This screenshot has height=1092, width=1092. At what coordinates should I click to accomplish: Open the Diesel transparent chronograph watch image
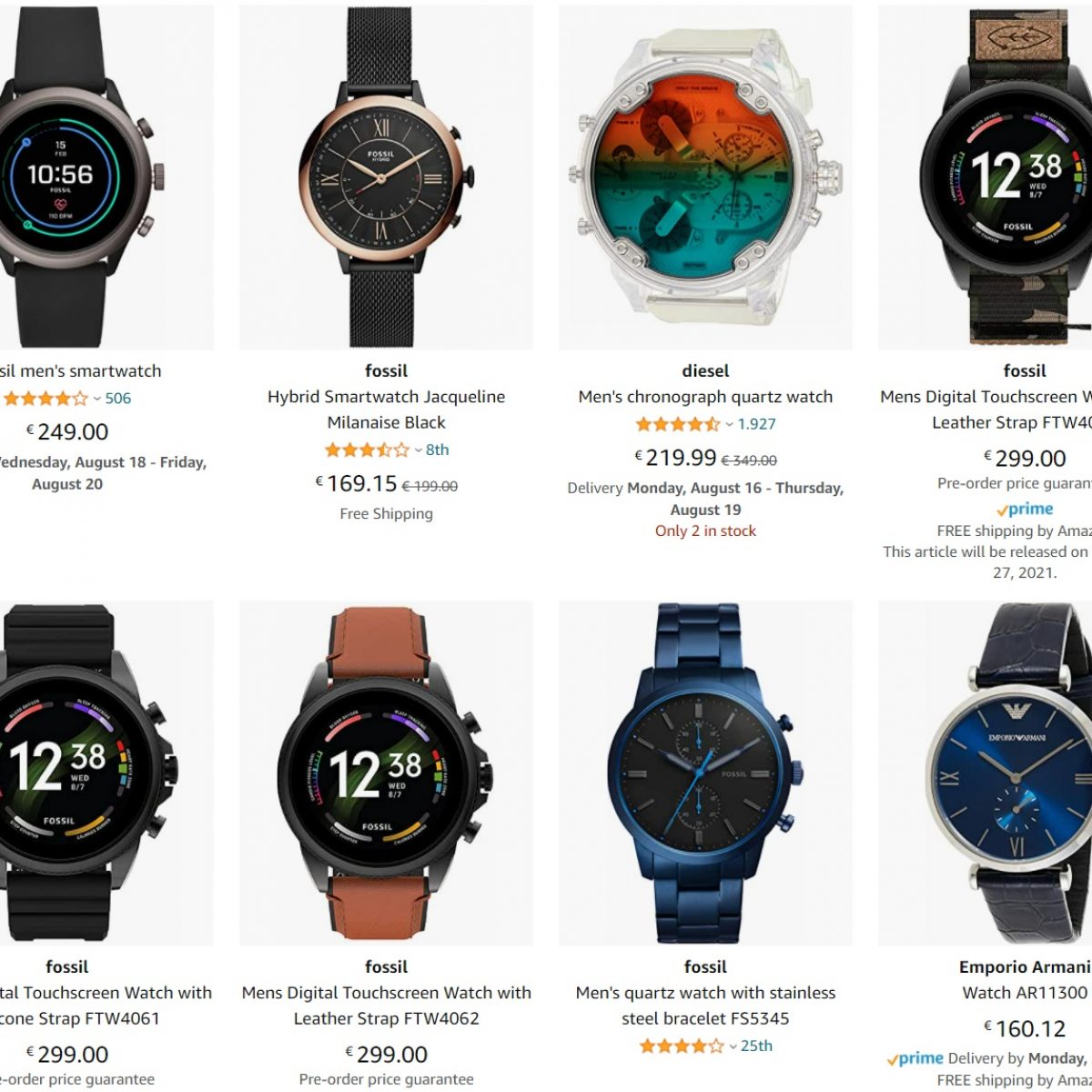[x=705, y=177]
